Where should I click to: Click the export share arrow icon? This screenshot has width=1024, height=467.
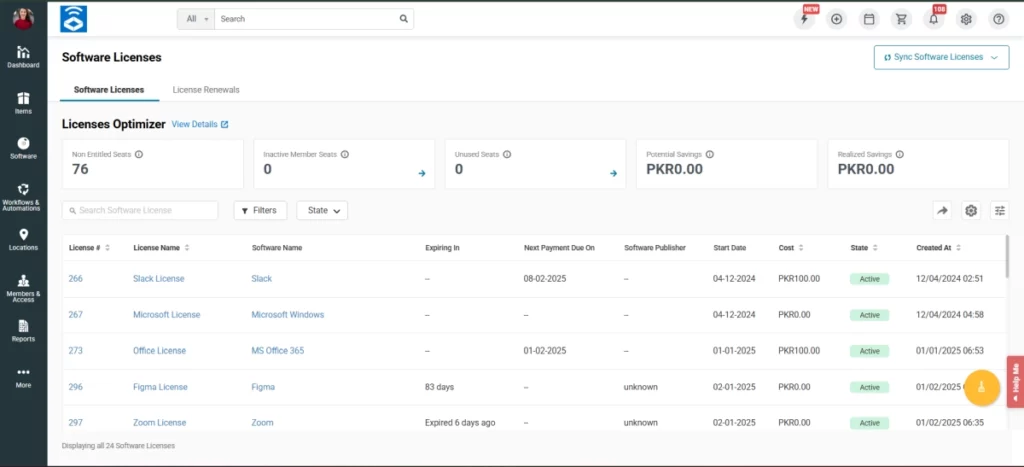tap(941, 210)
